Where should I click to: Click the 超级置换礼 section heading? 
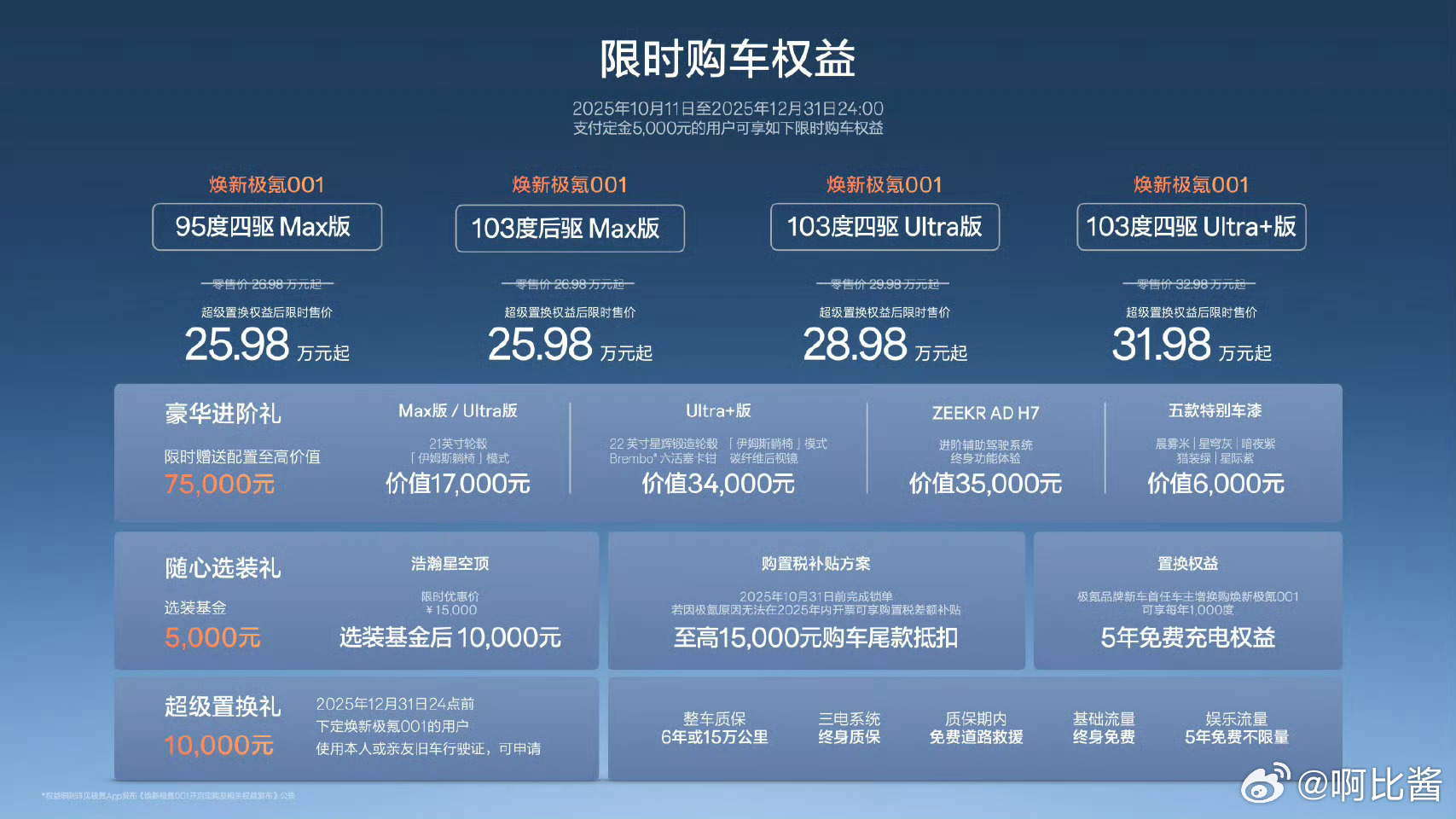pyautogui.click(x=223, y=706)
